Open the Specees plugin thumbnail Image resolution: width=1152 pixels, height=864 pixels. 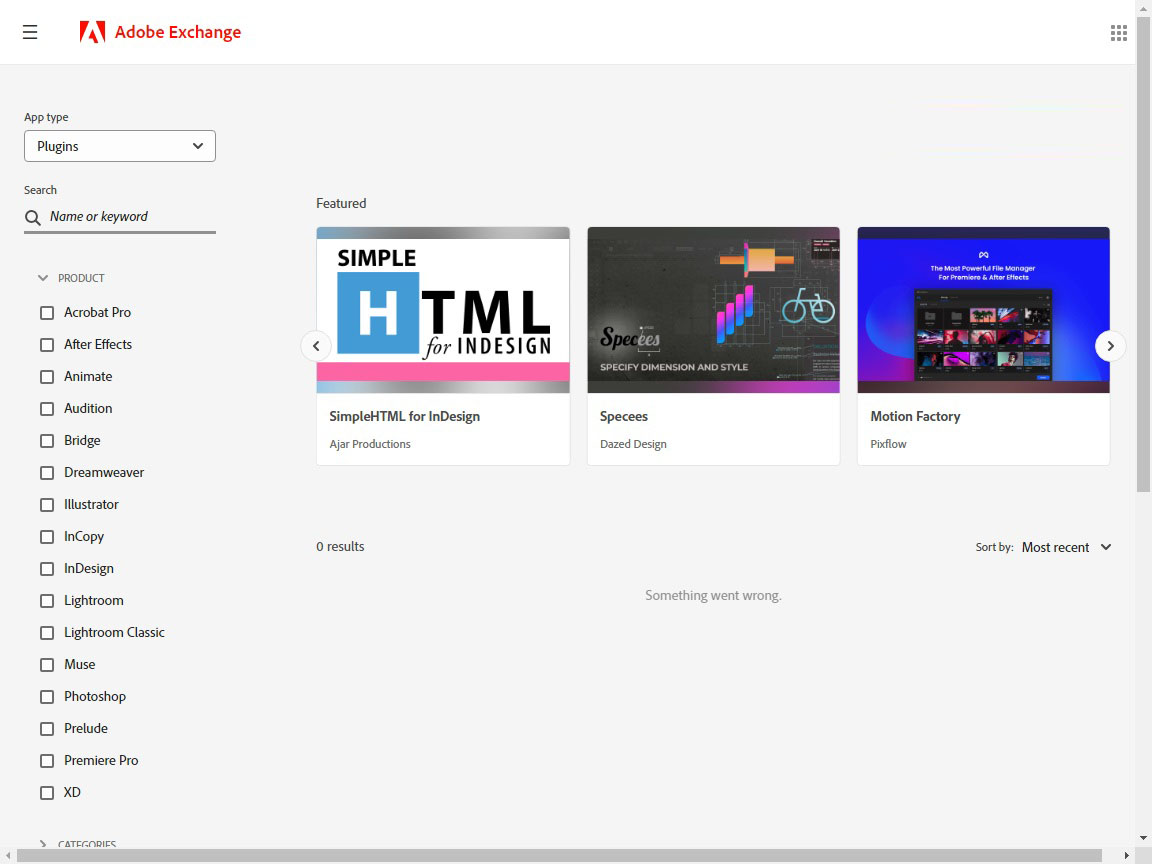pyautogui.click(x=713, y=310)
